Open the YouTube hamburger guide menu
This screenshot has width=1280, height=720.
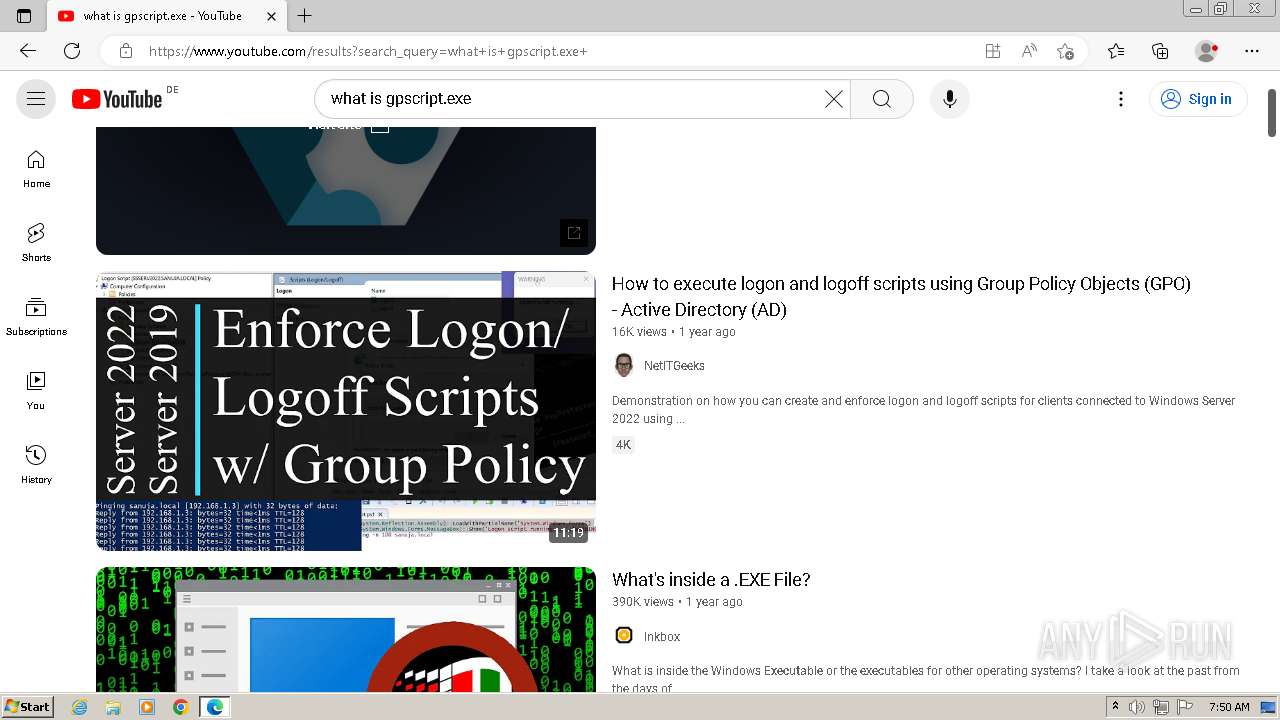(x=36, y=98)
